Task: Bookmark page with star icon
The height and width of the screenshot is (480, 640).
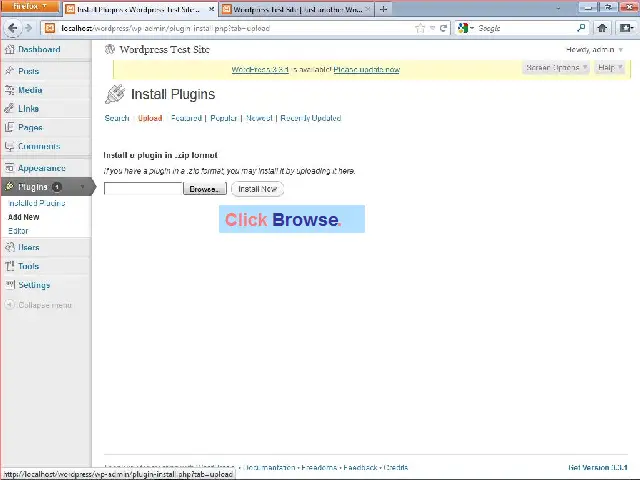Action: (420, 28)
